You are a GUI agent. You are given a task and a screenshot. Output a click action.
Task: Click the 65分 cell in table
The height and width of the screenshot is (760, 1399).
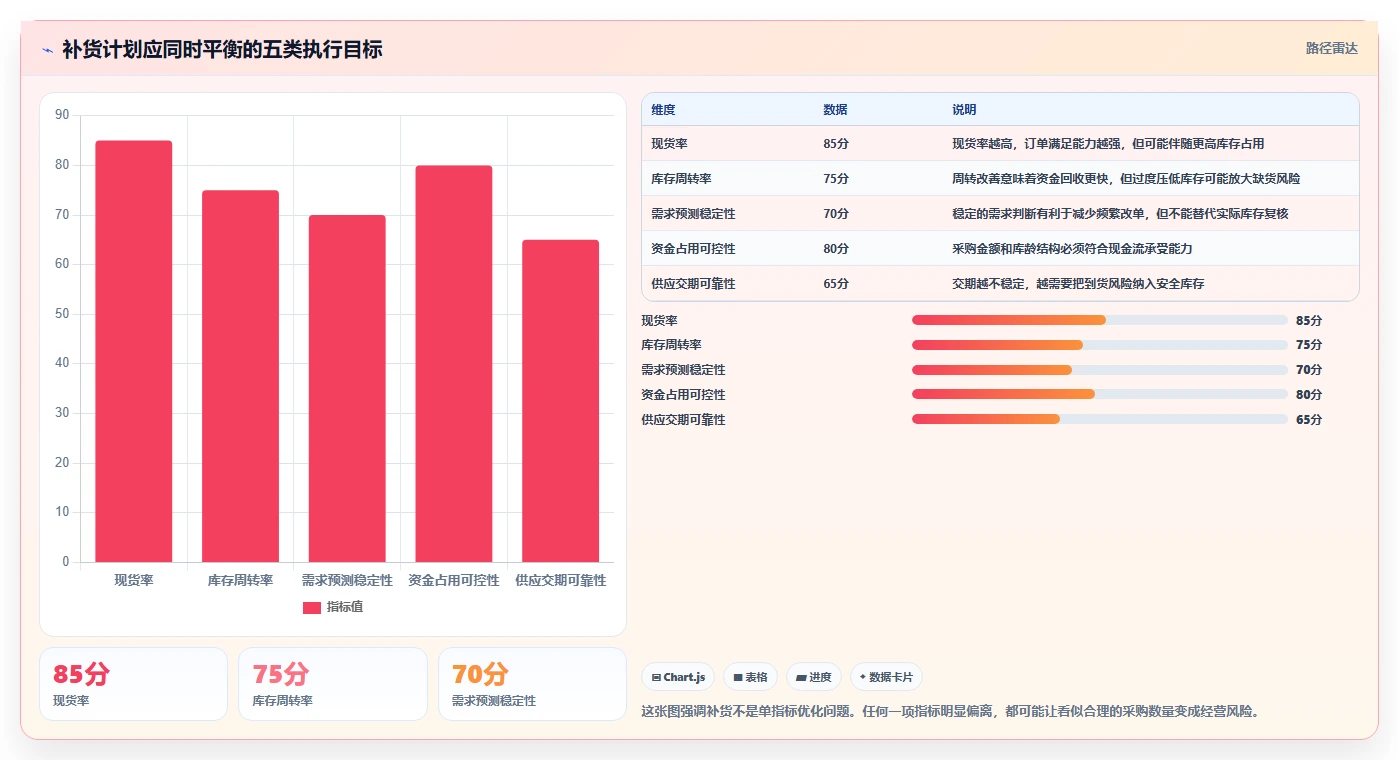point(836,284)
